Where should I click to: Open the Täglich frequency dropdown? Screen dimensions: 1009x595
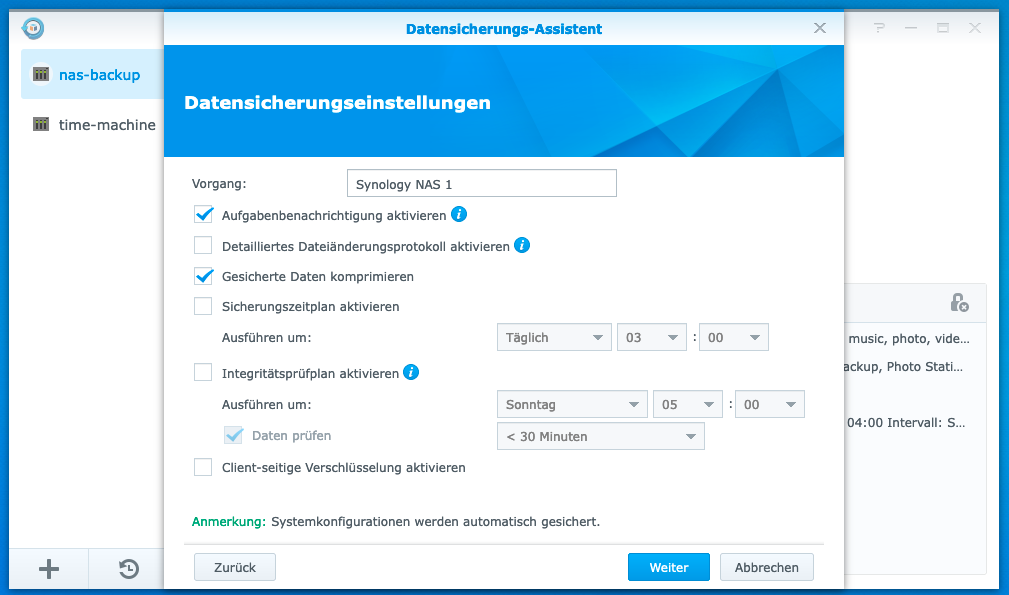(553, 338)
